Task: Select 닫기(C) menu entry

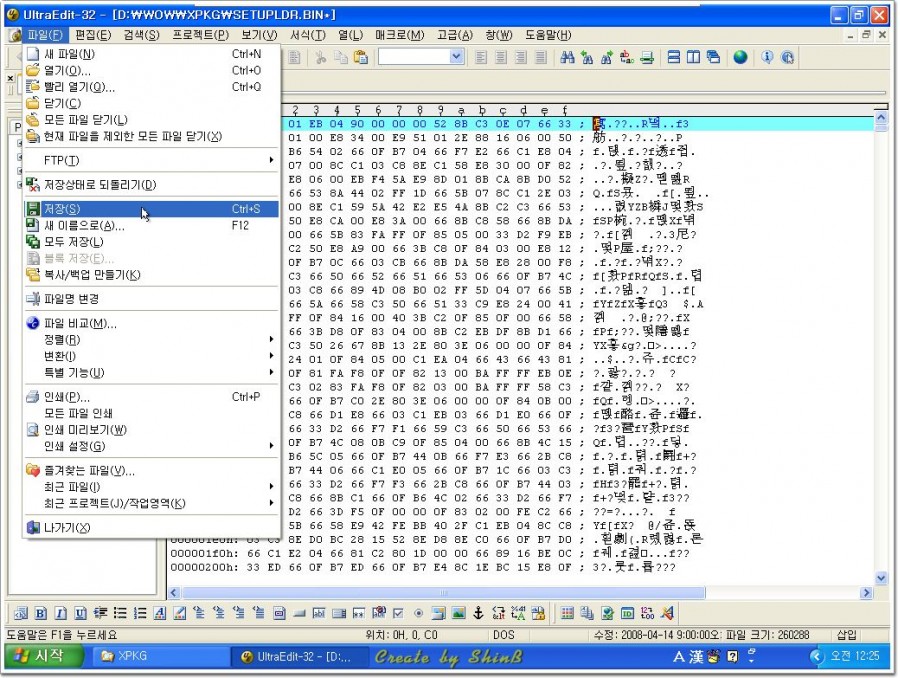Action: (x=152, y=103)
